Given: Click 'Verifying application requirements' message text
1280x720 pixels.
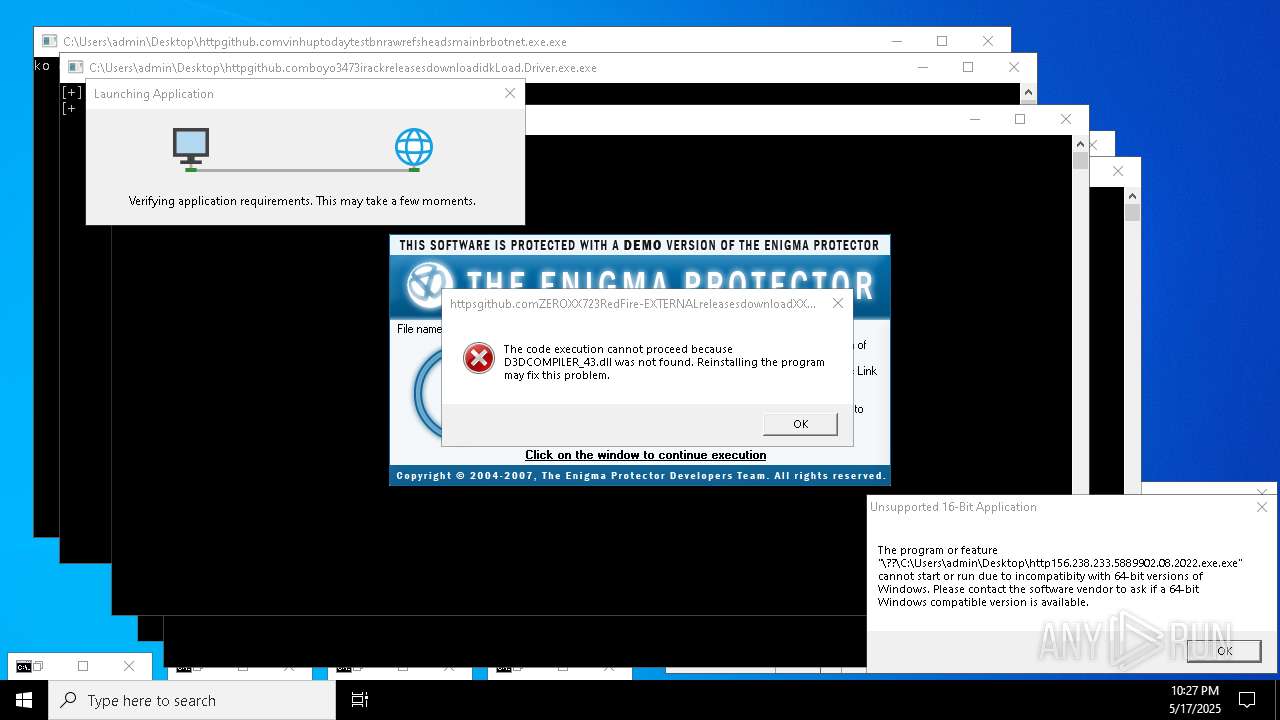Looking at the screenshot, I should [x=302, y=201].
